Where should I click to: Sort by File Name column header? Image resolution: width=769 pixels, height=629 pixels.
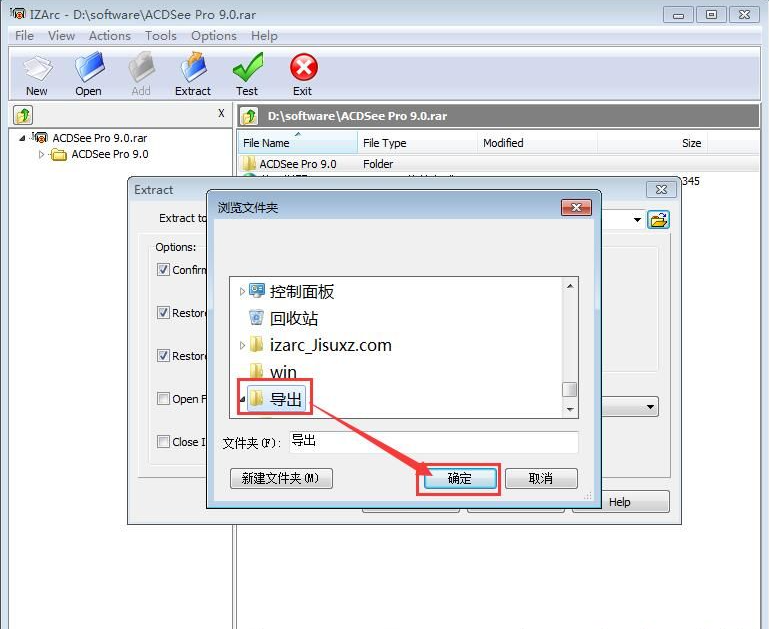(297, 143)
